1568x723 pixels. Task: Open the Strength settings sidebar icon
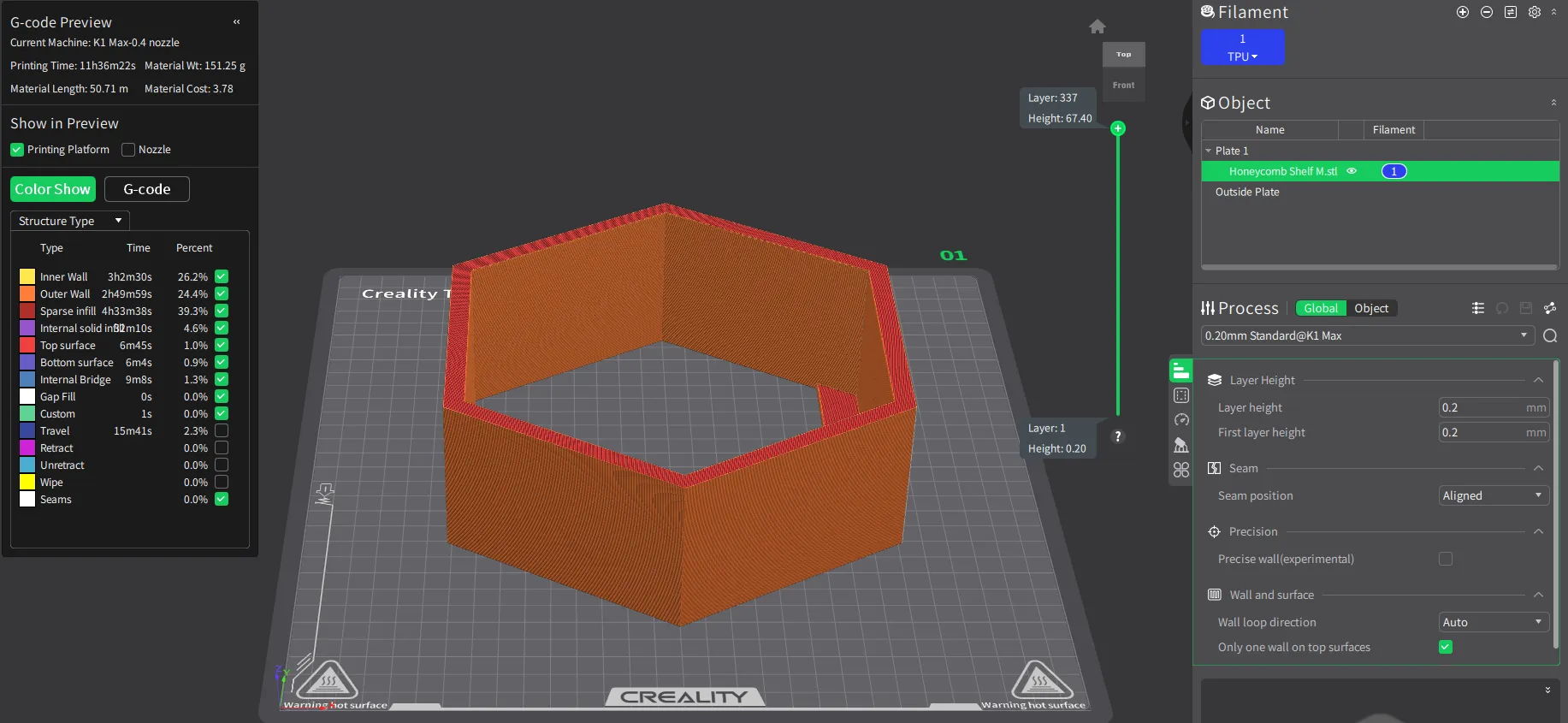click(x=1181, y=395)
